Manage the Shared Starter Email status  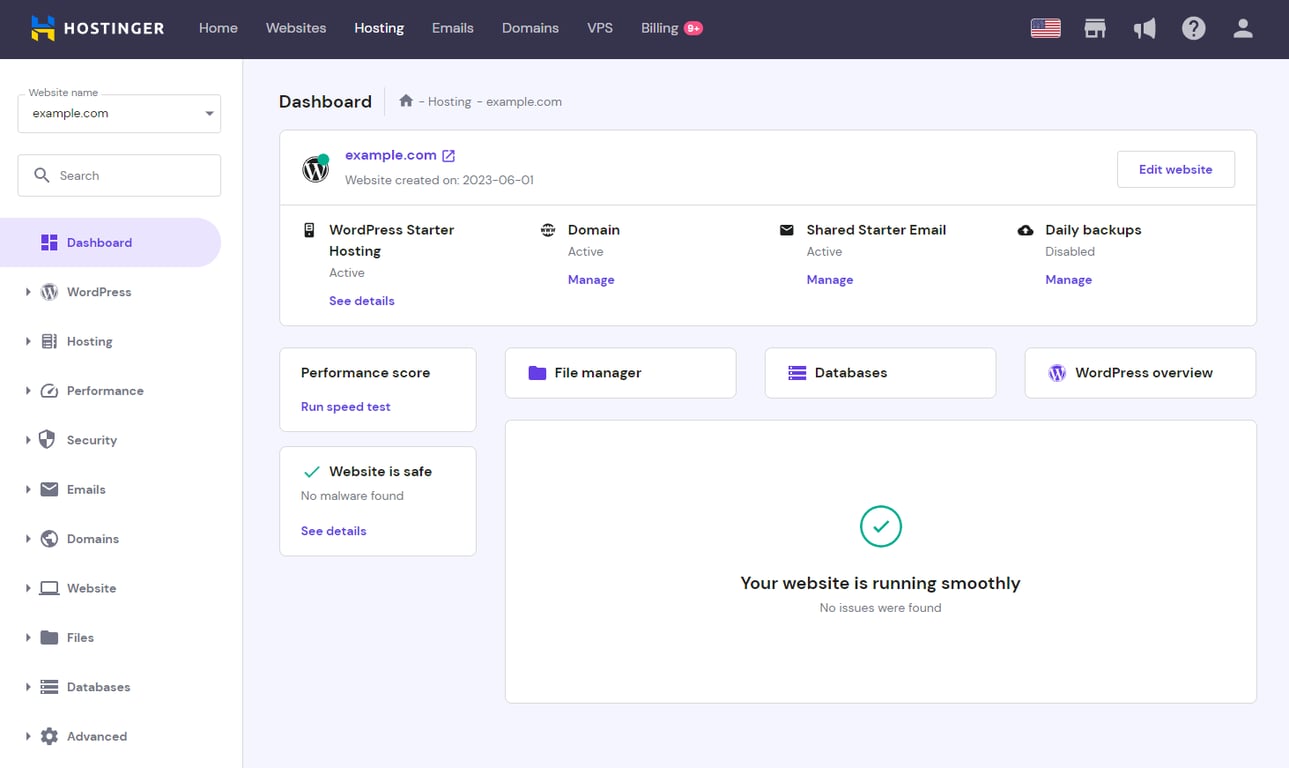pyautogui.click(x=830, y=279)
